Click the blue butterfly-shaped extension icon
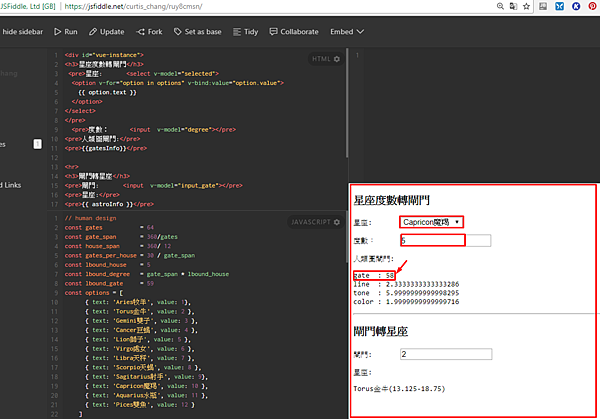The width and height of the screenshot is (600, 419). click(559, 6)
